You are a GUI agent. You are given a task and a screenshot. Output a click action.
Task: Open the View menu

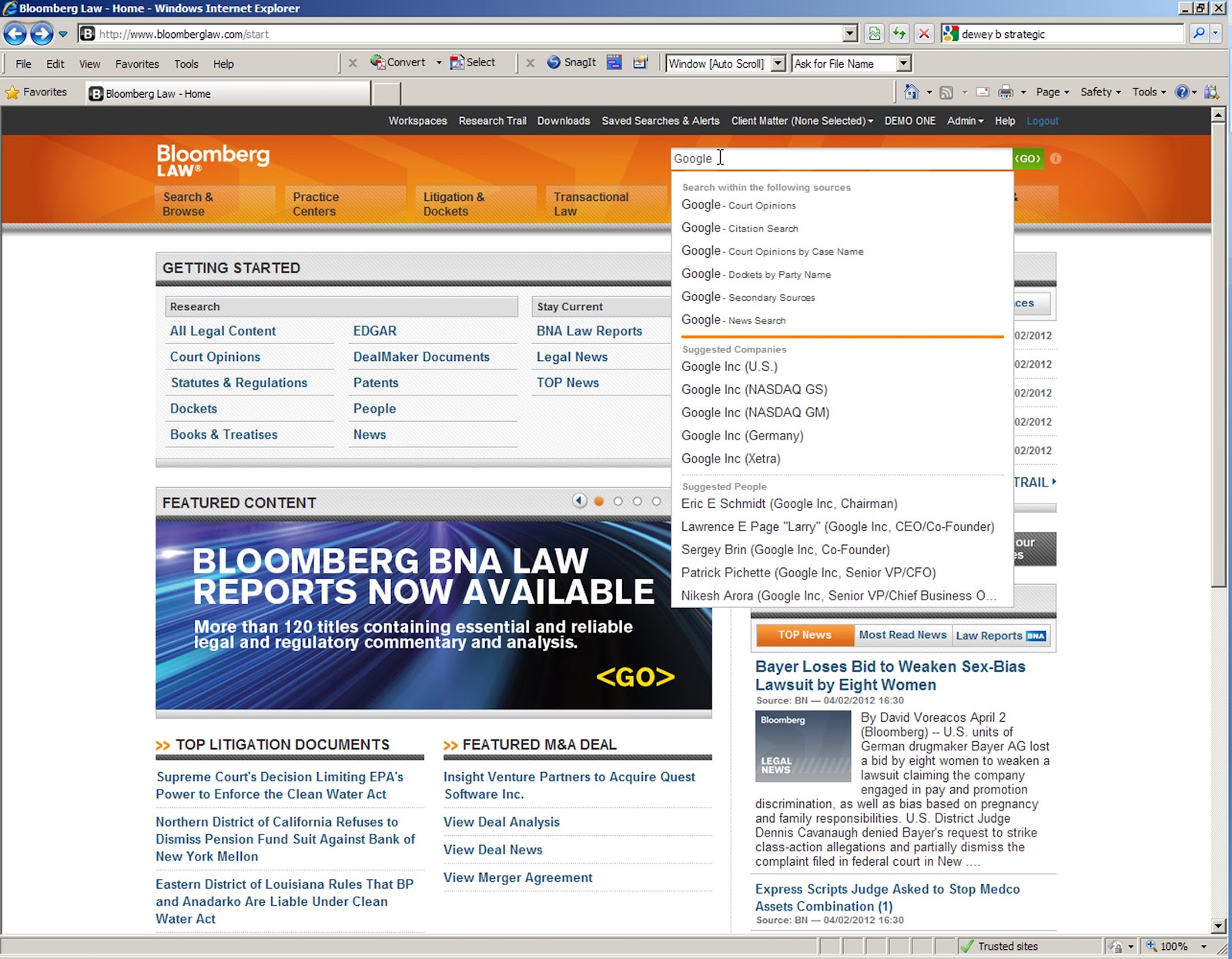(89, 64)
